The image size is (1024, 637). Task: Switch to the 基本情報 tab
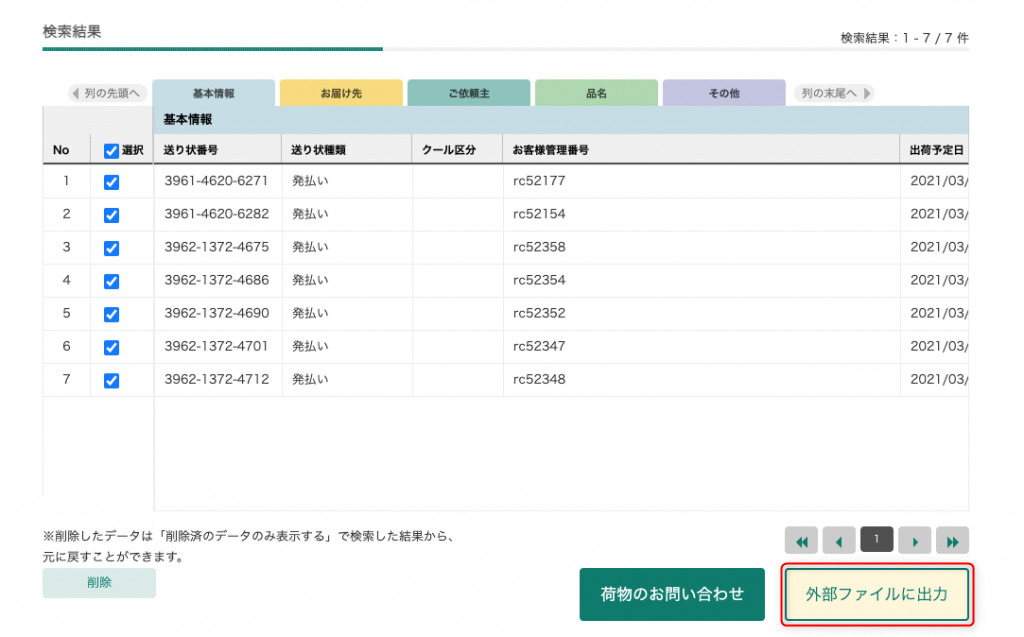coord(213,93)
